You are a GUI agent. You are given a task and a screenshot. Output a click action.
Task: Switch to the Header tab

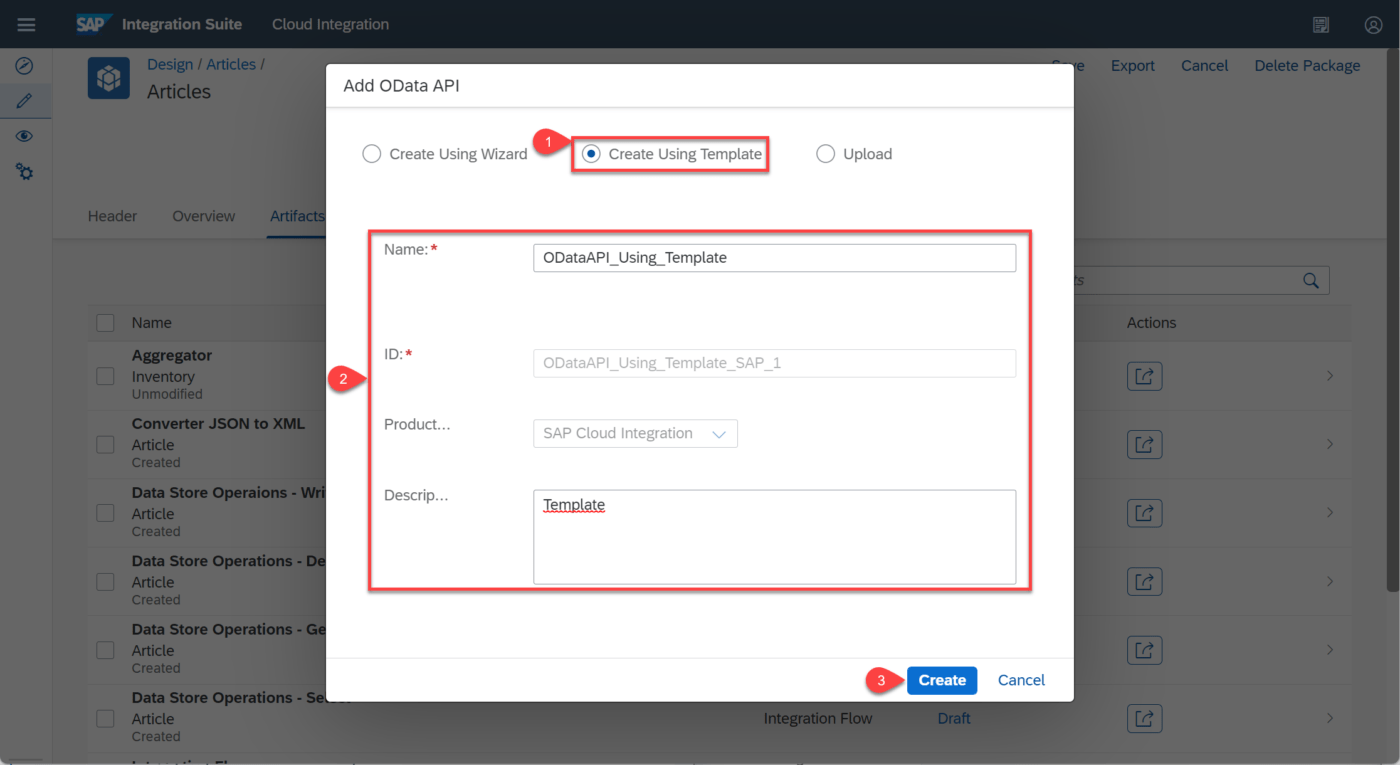tap(112, 216)
